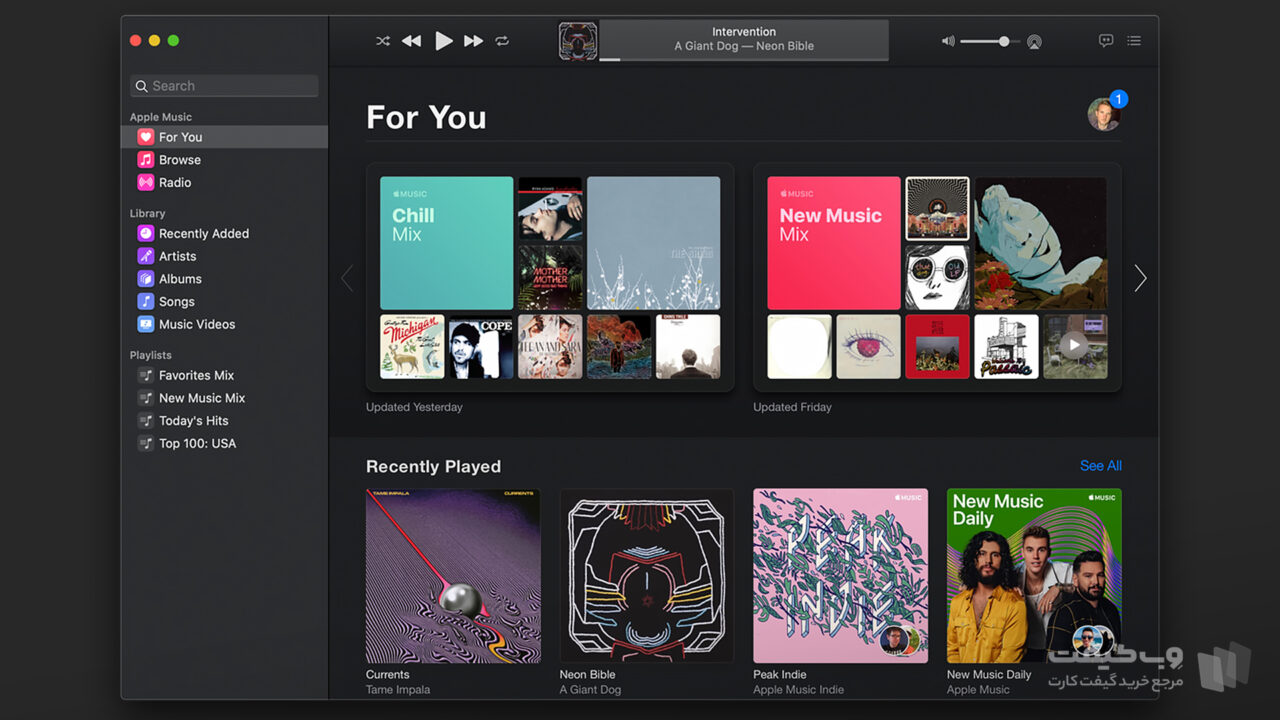This screenshot has height=720, width=1280.
Task: Open the Peak Indie playlist cover
Action: (x=840, y=575)
